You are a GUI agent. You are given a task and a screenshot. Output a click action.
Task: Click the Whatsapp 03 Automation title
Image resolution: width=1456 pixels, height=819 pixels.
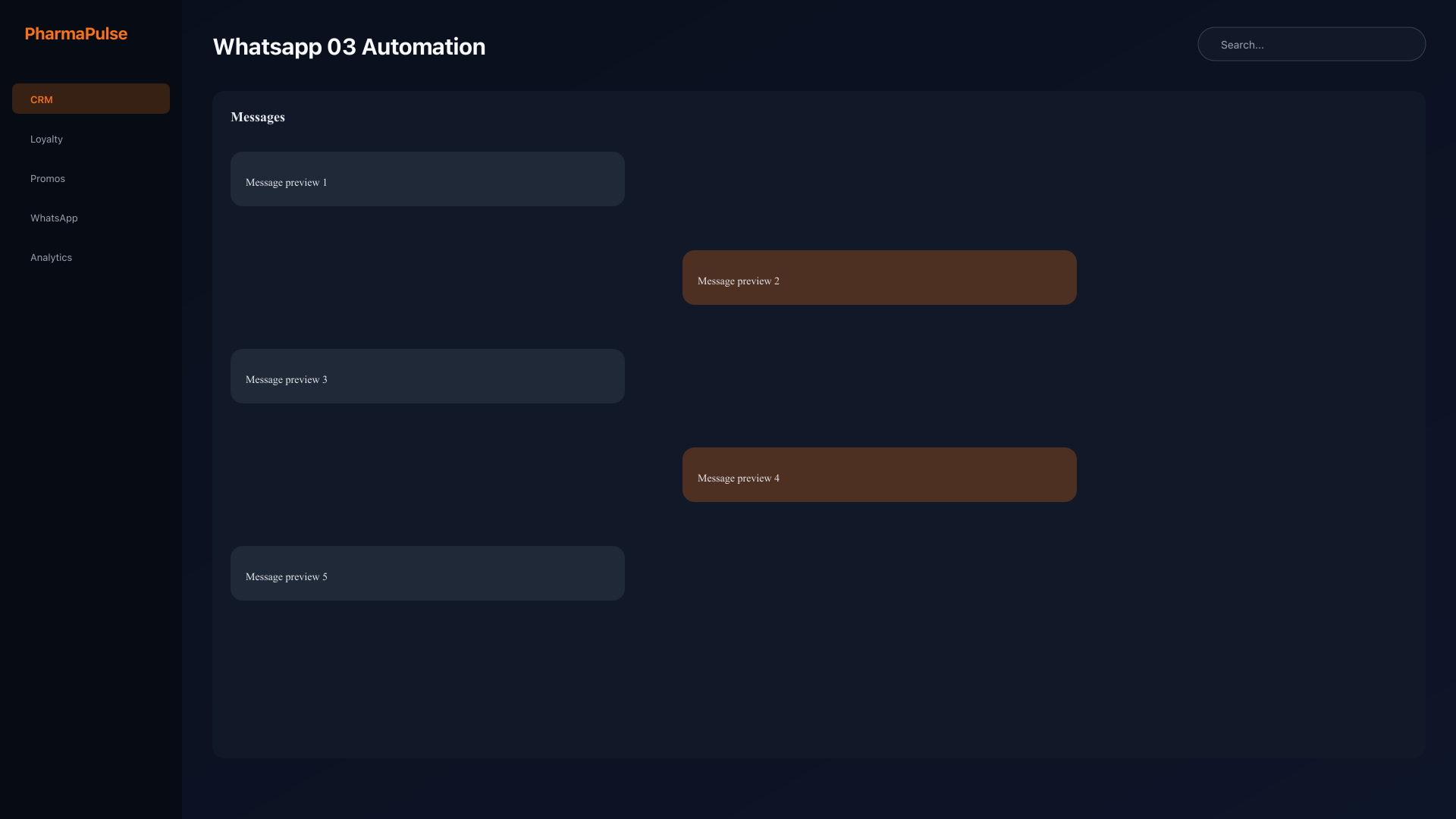pyautogui.click(x=349, y=46)
